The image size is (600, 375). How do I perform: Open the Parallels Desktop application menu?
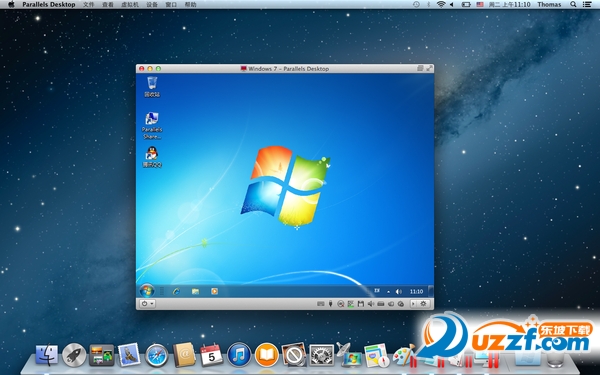[x=49, y=5]
